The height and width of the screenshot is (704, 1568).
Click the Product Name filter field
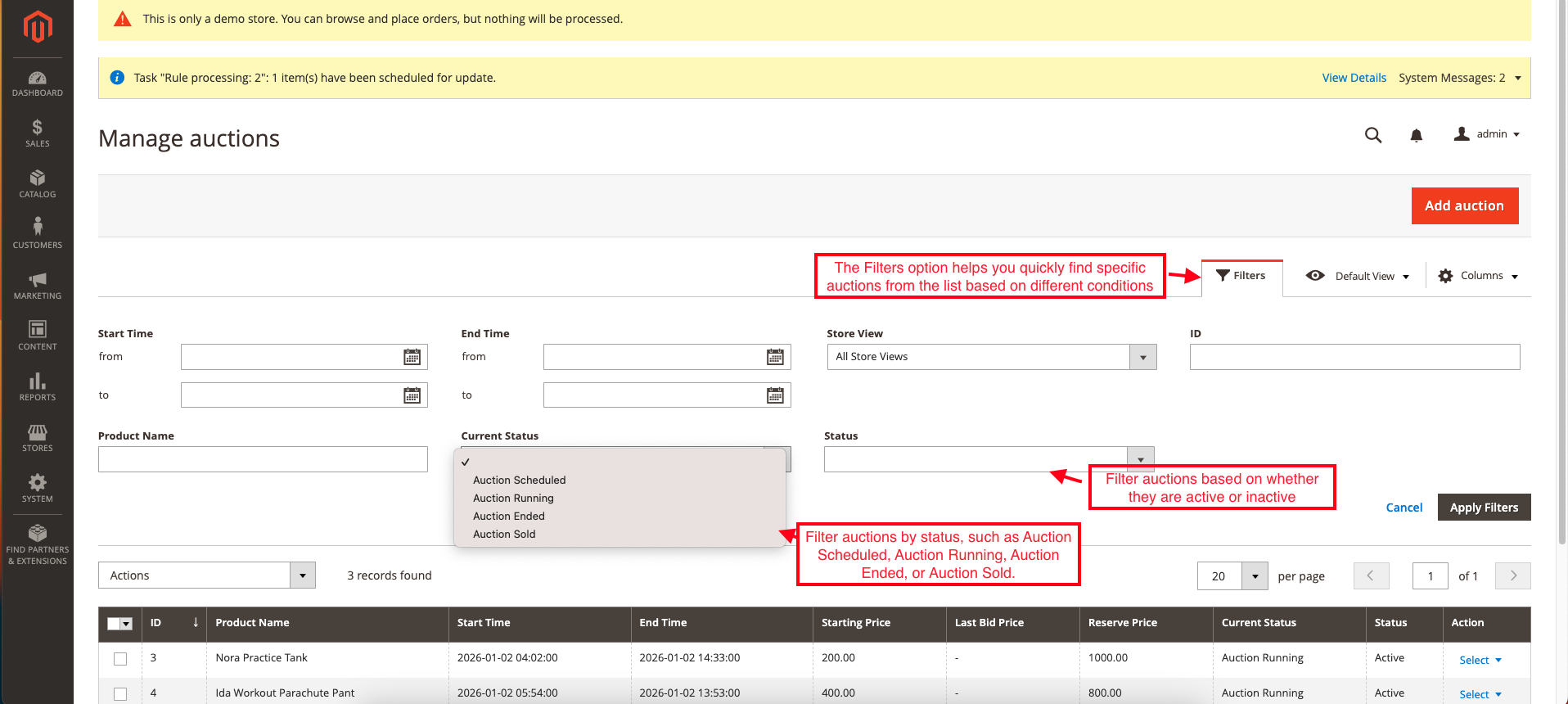[x=263, y=459]
